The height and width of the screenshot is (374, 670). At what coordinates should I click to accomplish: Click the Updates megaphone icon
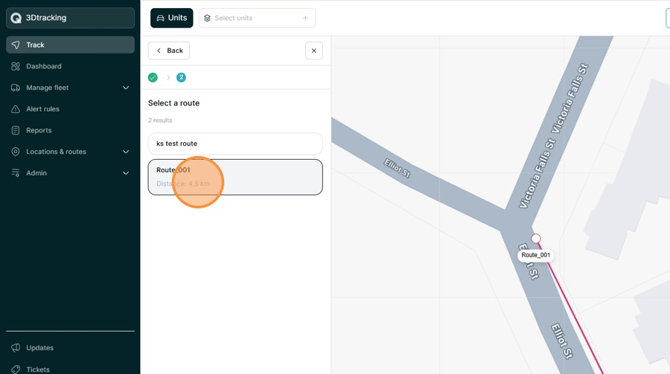pyautogui.click(x=15, y=348)
